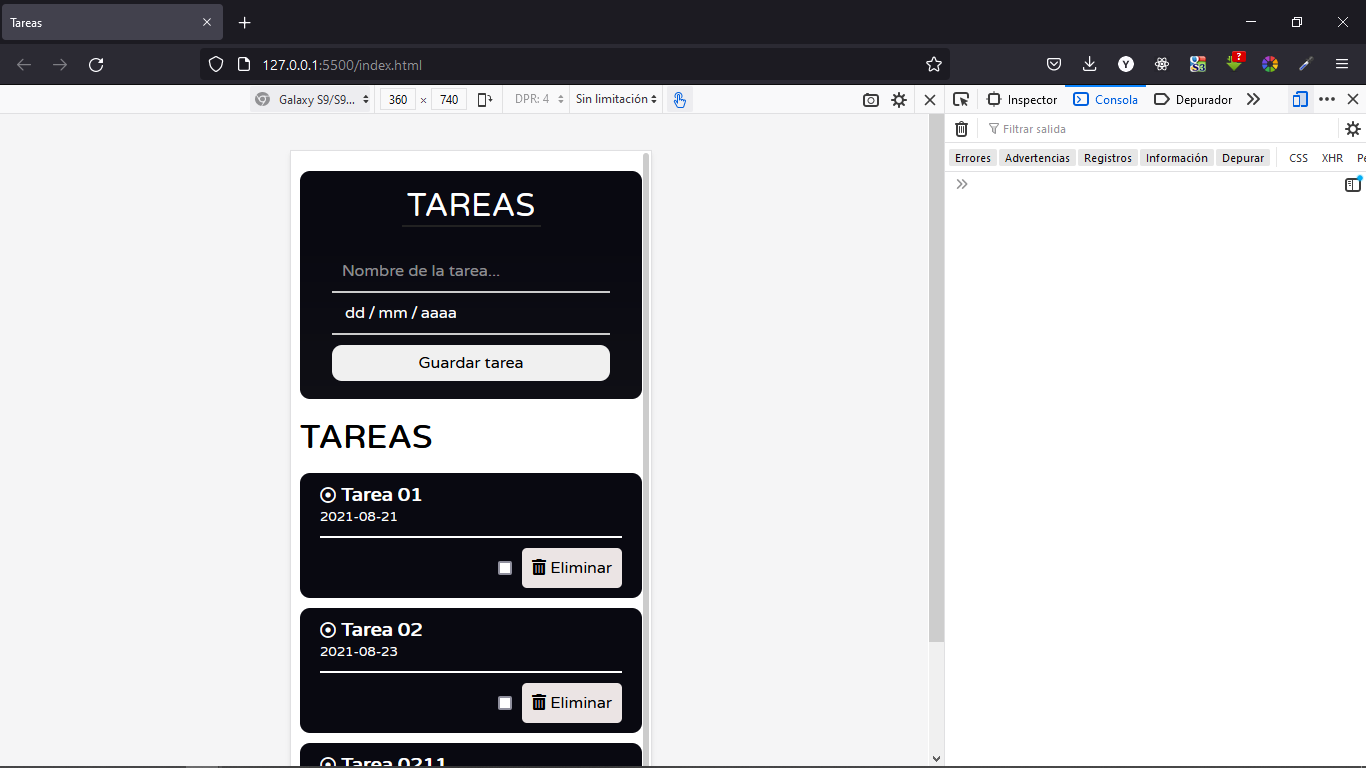Click the viewport width field 360

click(398, 100)
